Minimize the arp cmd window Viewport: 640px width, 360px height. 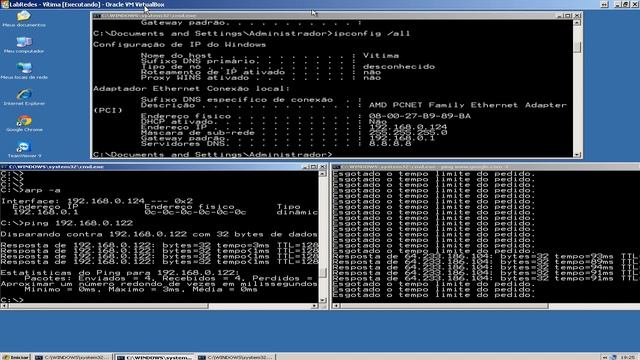tap(305, 167)
